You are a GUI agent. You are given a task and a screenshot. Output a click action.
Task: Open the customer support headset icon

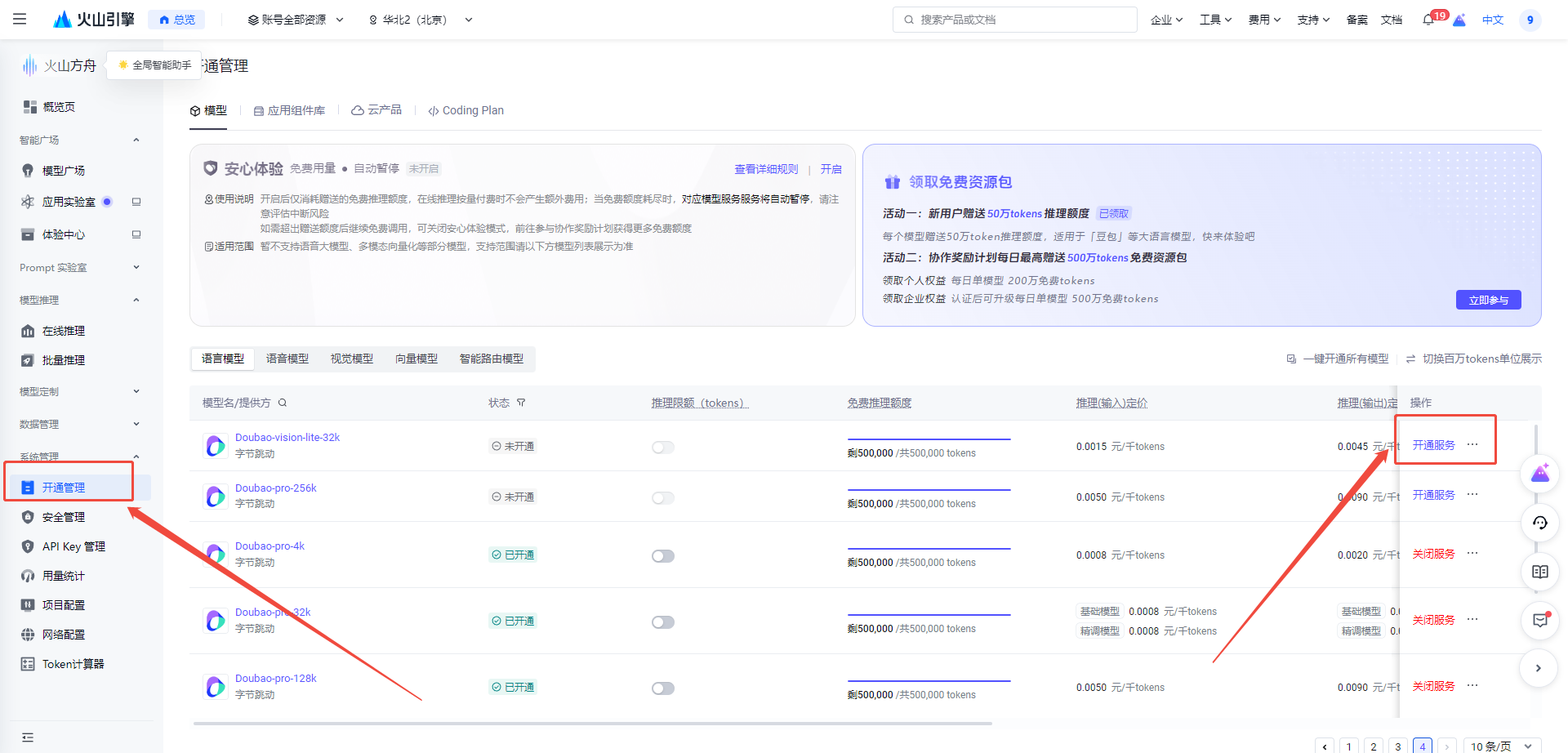(x=1539, y=523)
